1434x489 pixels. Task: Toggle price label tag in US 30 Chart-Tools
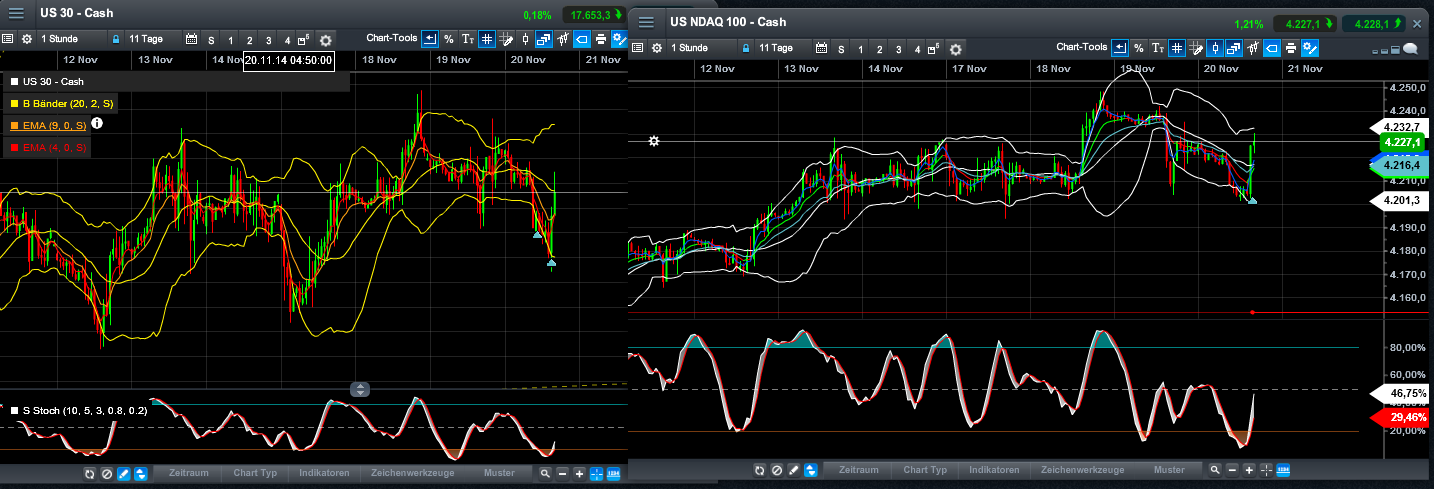click(x=581, y=39)
